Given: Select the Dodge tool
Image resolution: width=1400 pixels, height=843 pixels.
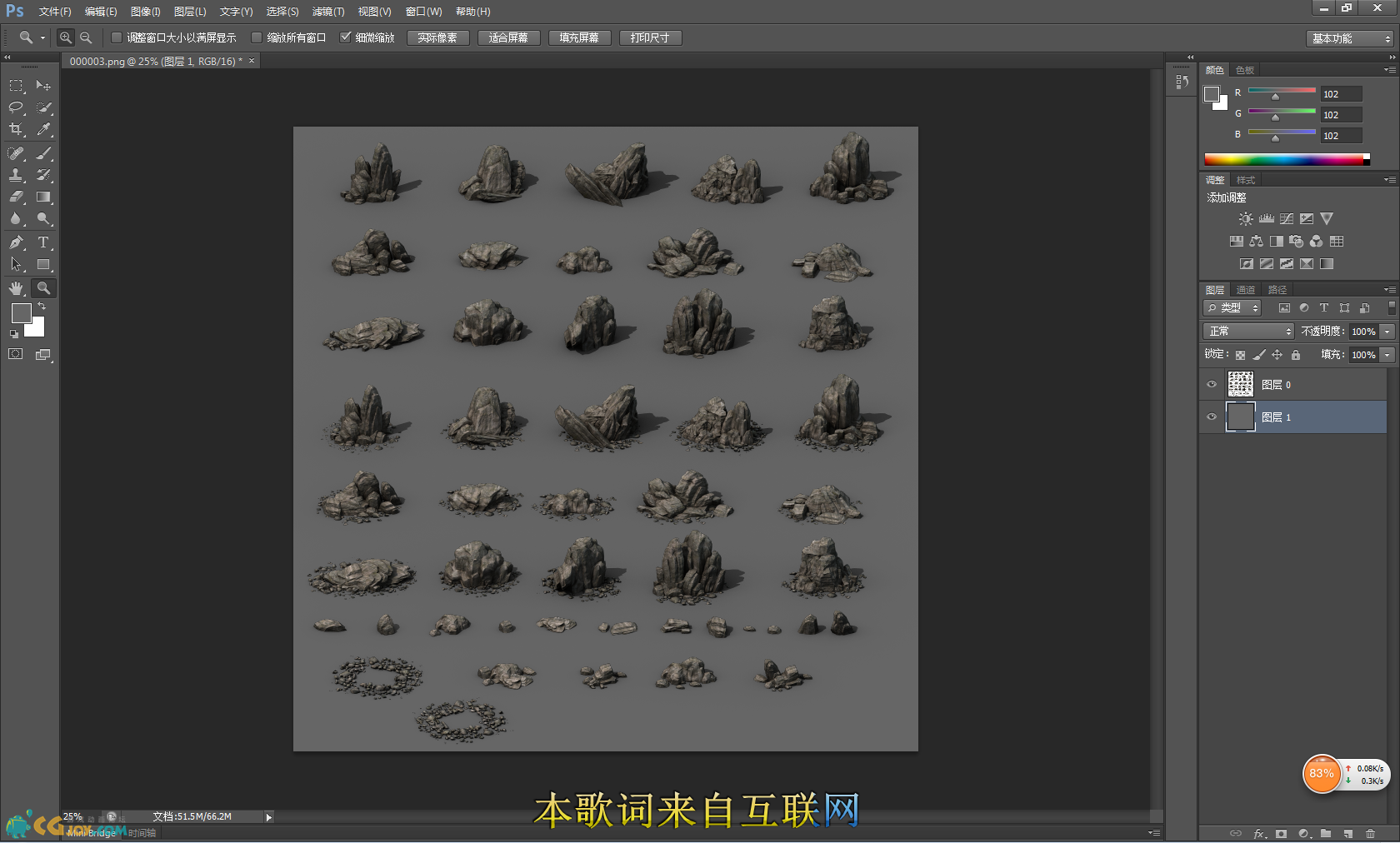Looking at the screenshot, I should [43, 219].
